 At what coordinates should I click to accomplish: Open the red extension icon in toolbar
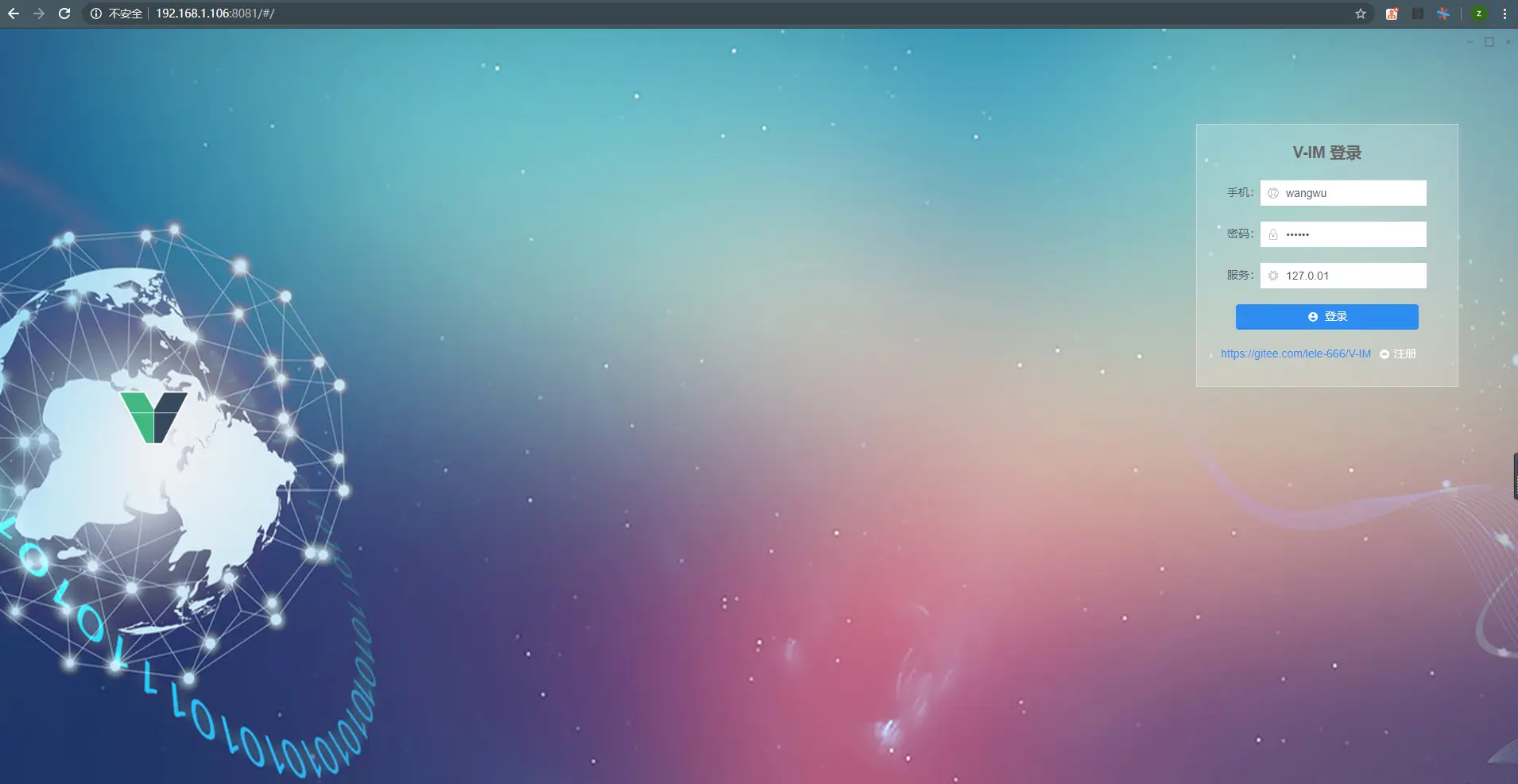pos(1392,14)
